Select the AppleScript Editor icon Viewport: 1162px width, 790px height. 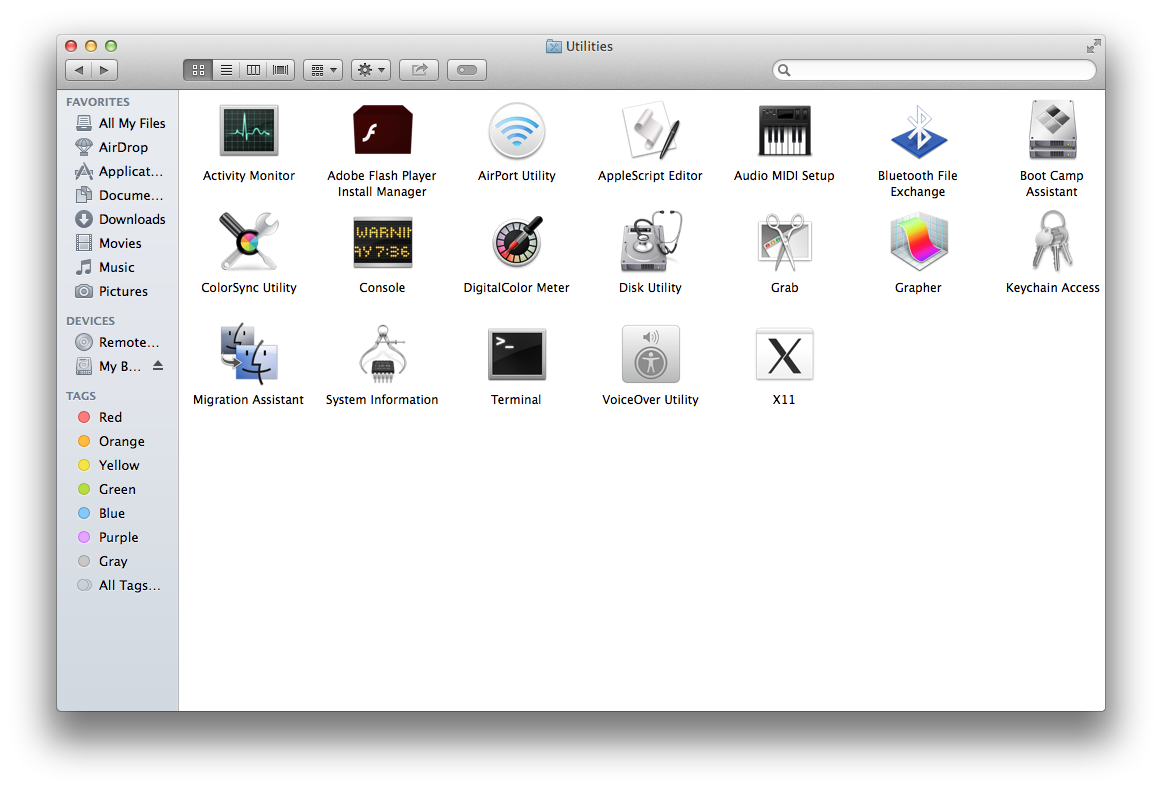pos(650,130)
